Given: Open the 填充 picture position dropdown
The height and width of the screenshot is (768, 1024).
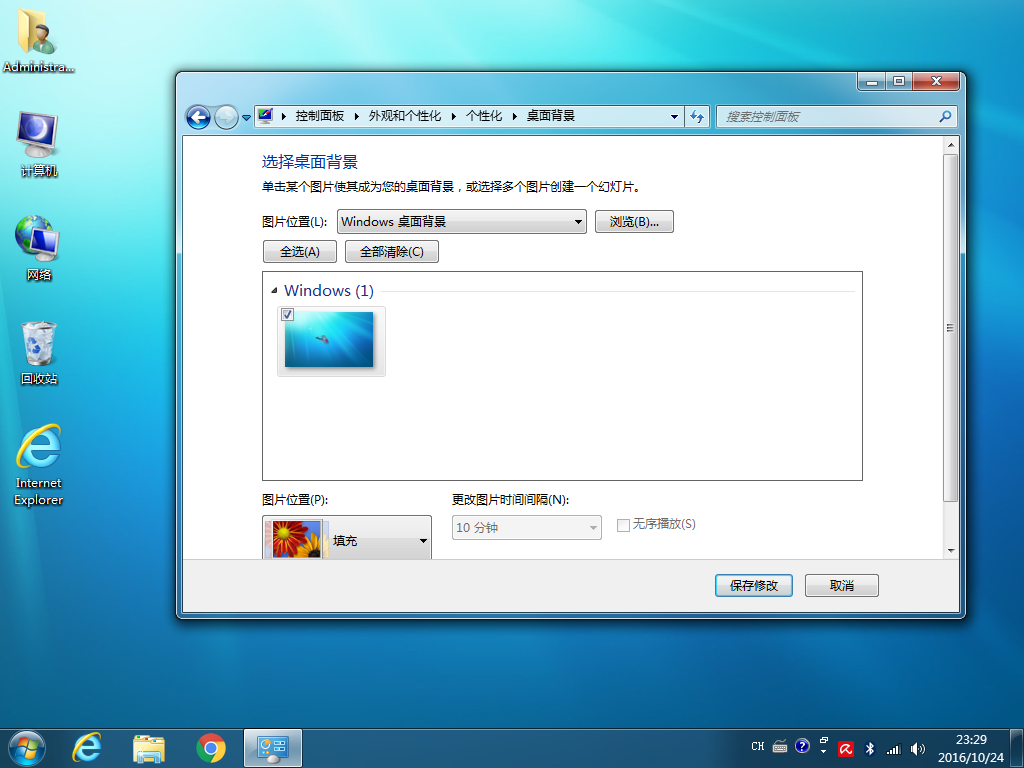Looking at the screenshot, I should (x=347, y=539).
